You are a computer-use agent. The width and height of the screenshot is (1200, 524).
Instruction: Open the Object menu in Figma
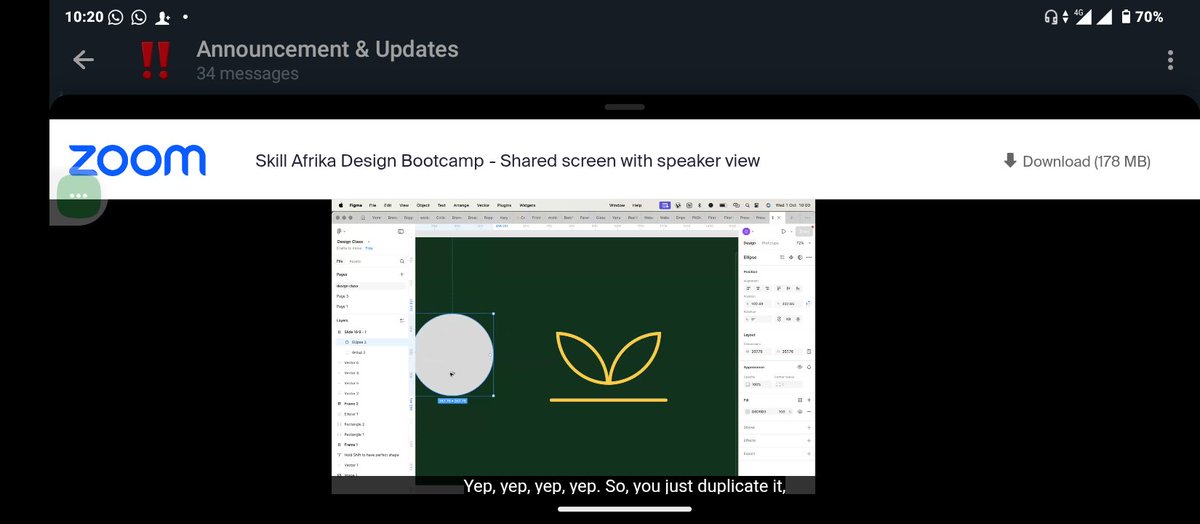(423, 205)
